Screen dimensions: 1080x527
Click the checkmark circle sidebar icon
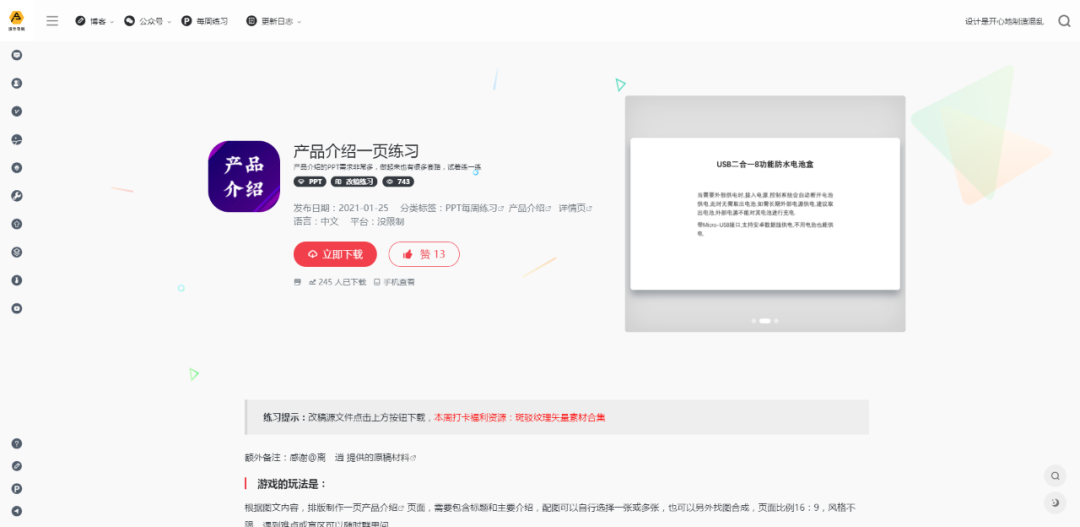tap(17, 112)
